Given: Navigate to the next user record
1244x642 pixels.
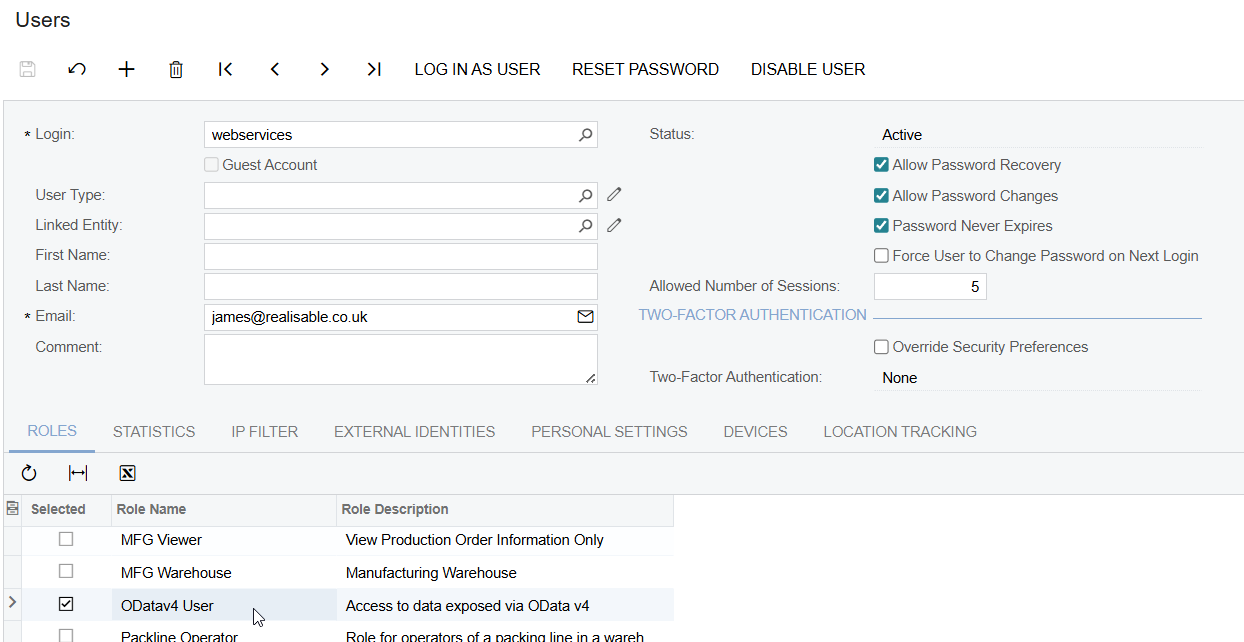Looking at the screenshot, I should (x=324, y=69).
